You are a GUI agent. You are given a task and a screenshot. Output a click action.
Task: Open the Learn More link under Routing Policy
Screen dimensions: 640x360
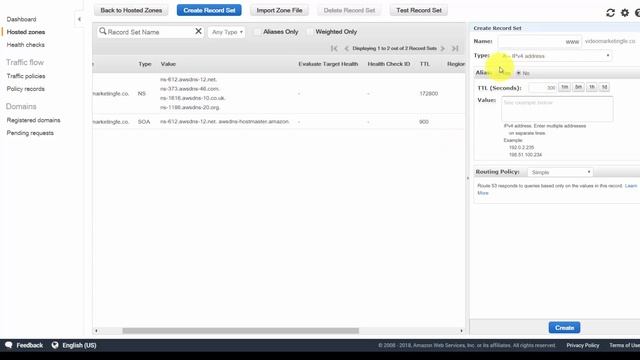click(x=631, y=186)
